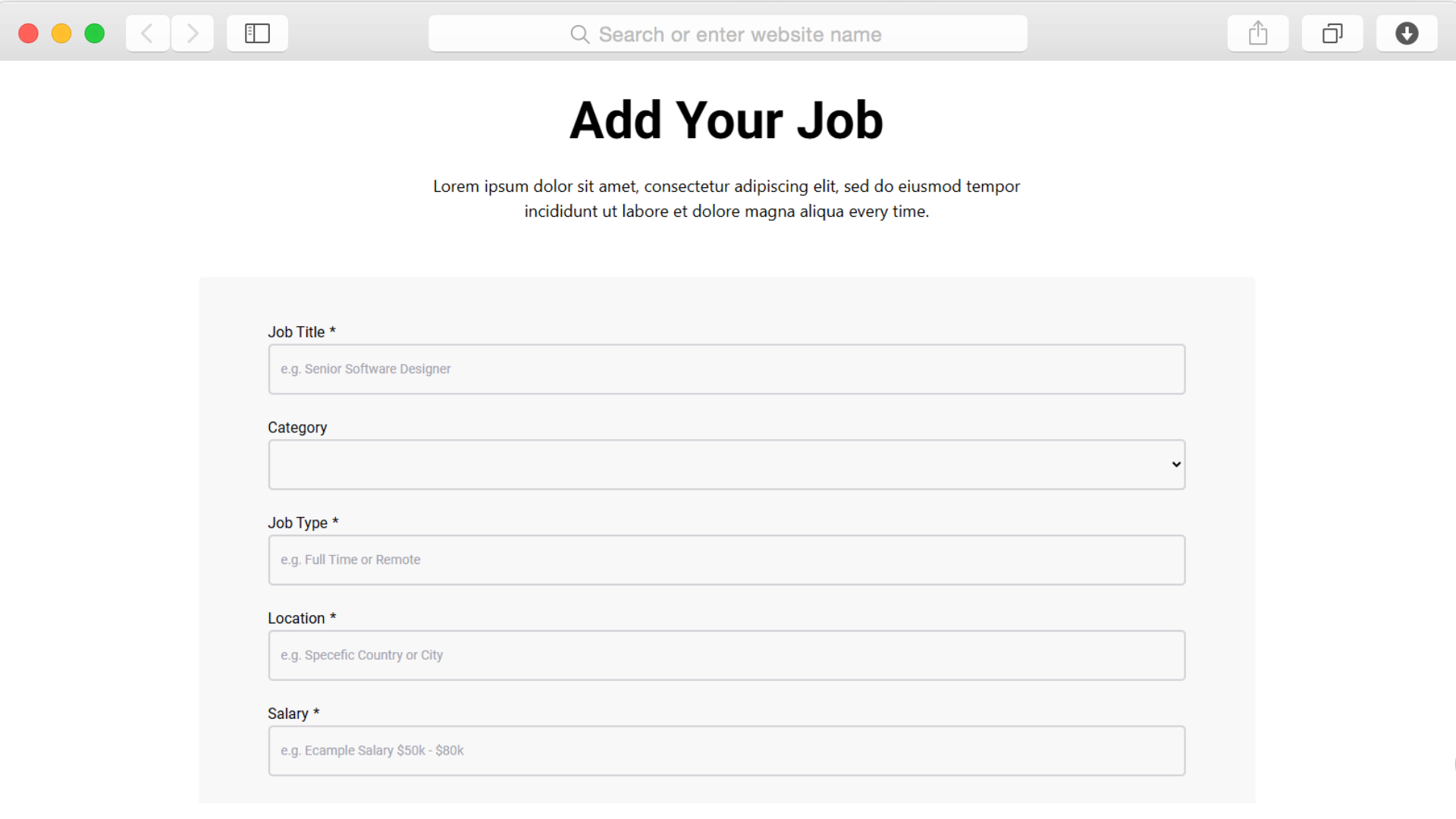Expand the Category dropdown
The height and width of the screenshot is (819, 1456).
tap(726, 465)
